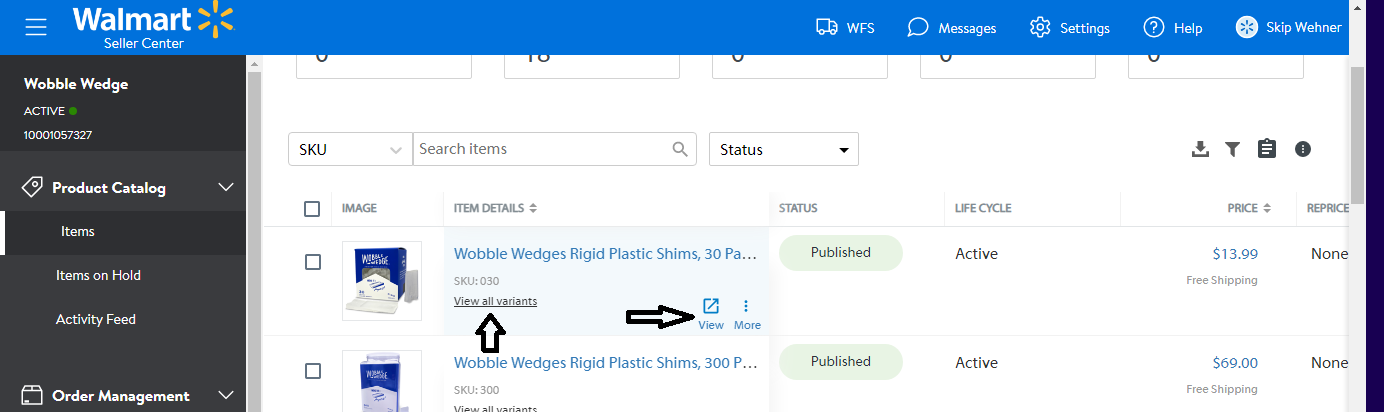Image resolution: width=1384 pixels, height=412 pixels.
Task: Show the info circle icon details
Action: click(1303, 149)
